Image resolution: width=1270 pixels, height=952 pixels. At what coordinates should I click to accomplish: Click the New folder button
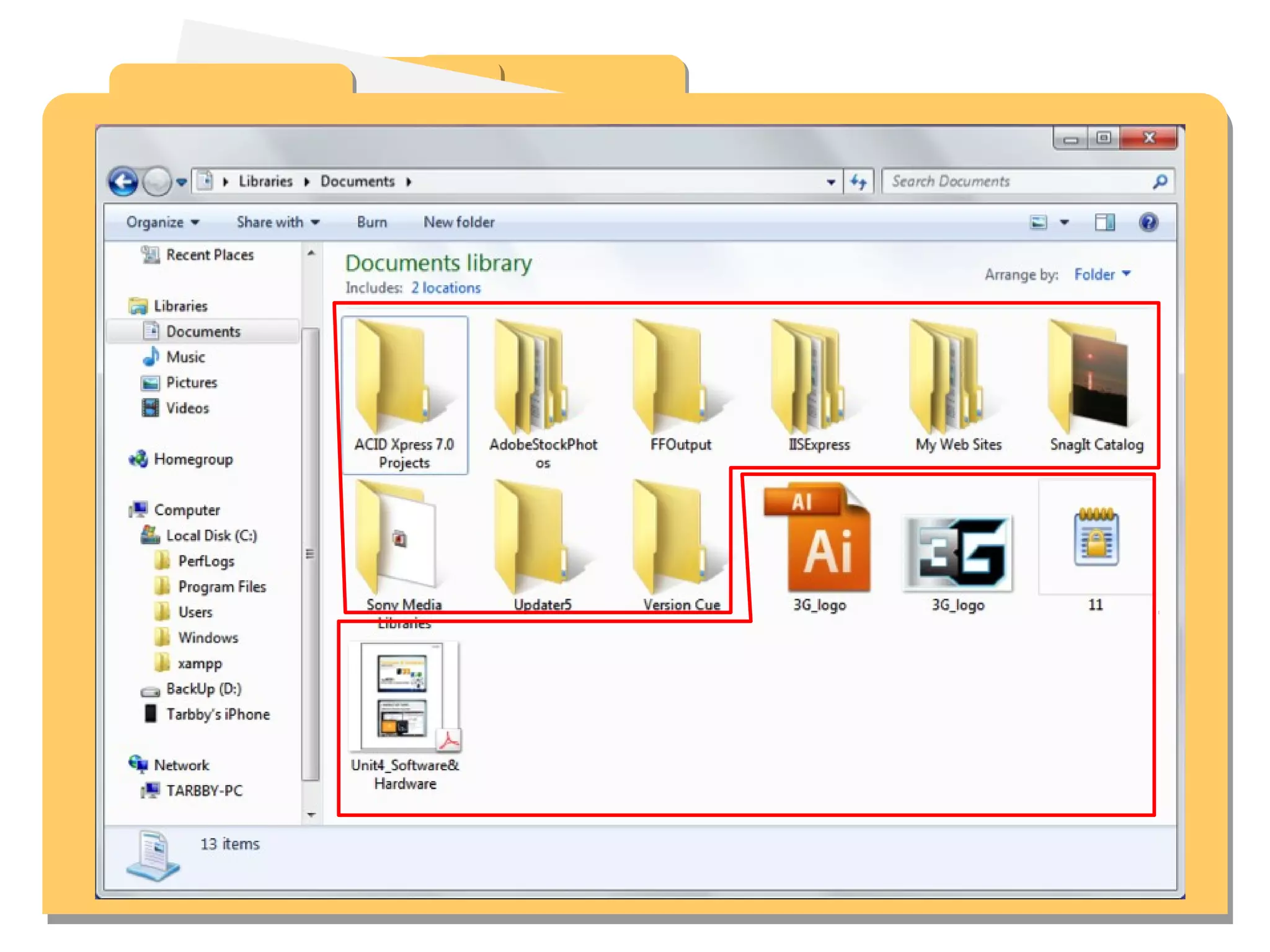point(459,222)
